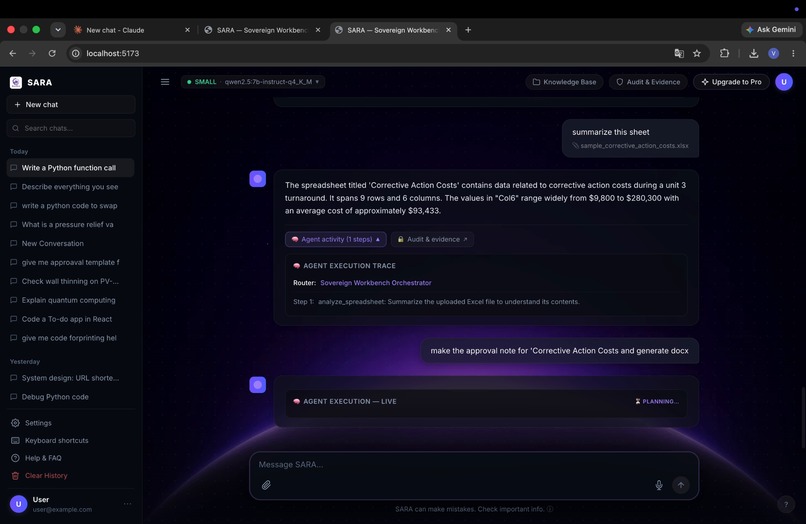This screenshot has height=524, width=806.
Task: Open 'What is a pressure relief va' chat
Action: click(x=70, y=225)
